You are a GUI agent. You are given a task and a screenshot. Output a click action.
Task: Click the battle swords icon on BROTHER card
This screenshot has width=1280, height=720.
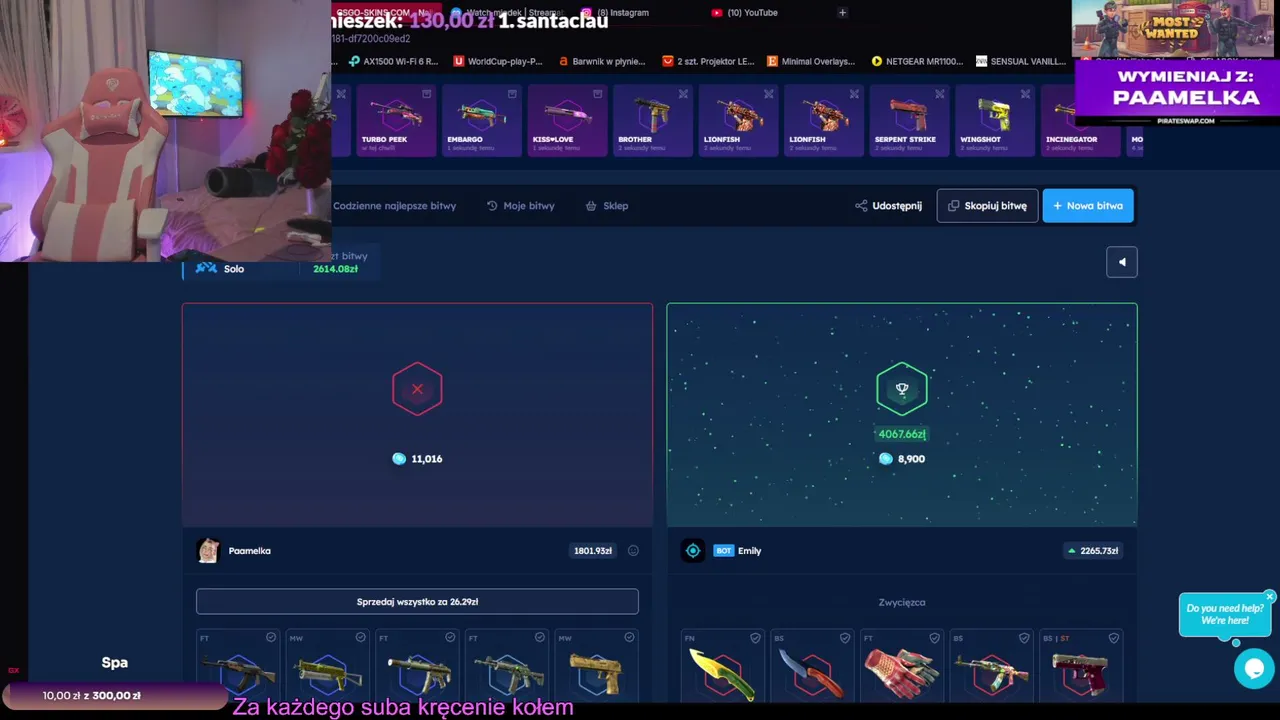point(683,94)
